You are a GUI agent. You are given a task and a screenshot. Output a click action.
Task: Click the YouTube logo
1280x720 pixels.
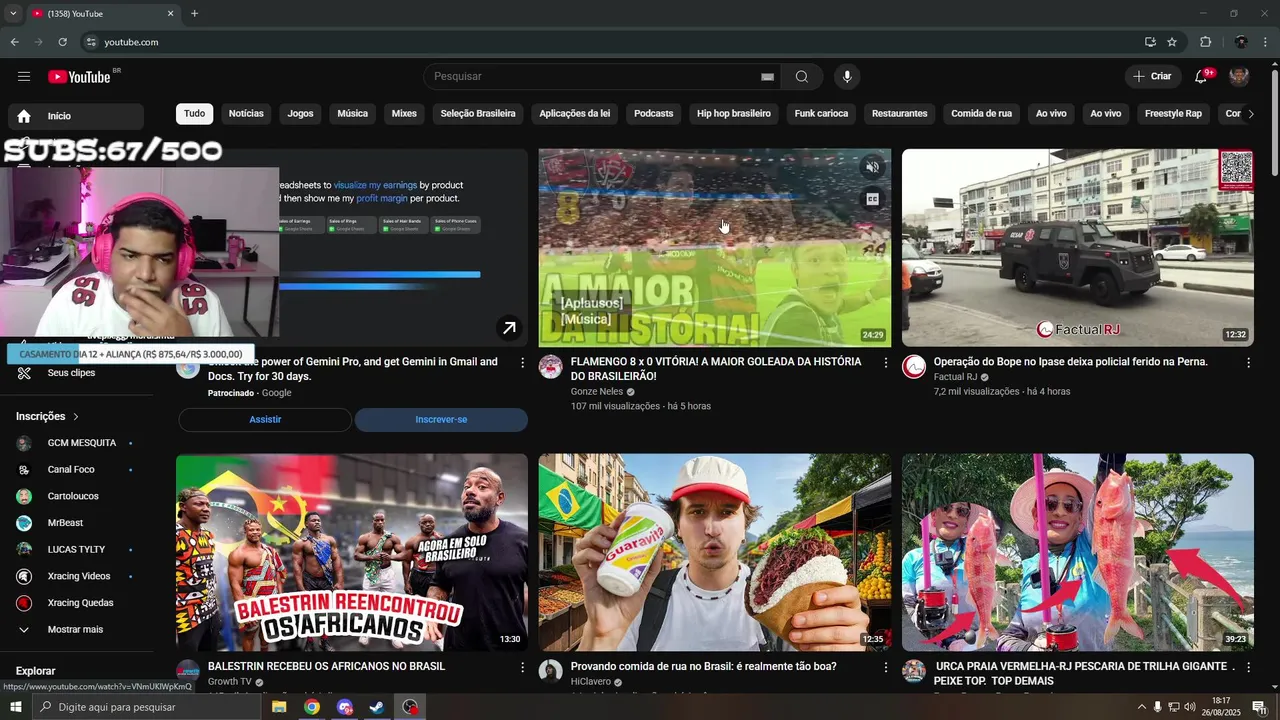coord(80,77)
